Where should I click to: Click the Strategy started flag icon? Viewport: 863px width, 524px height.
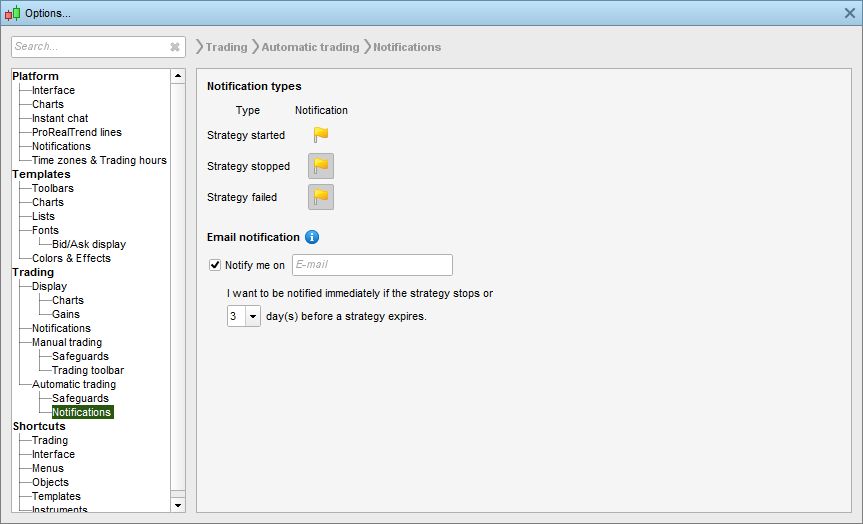pos(321,135)
